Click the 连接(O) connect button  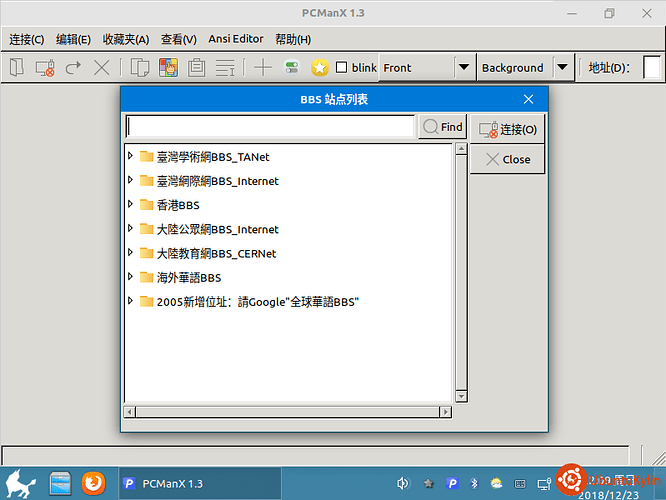pos(507,129)
